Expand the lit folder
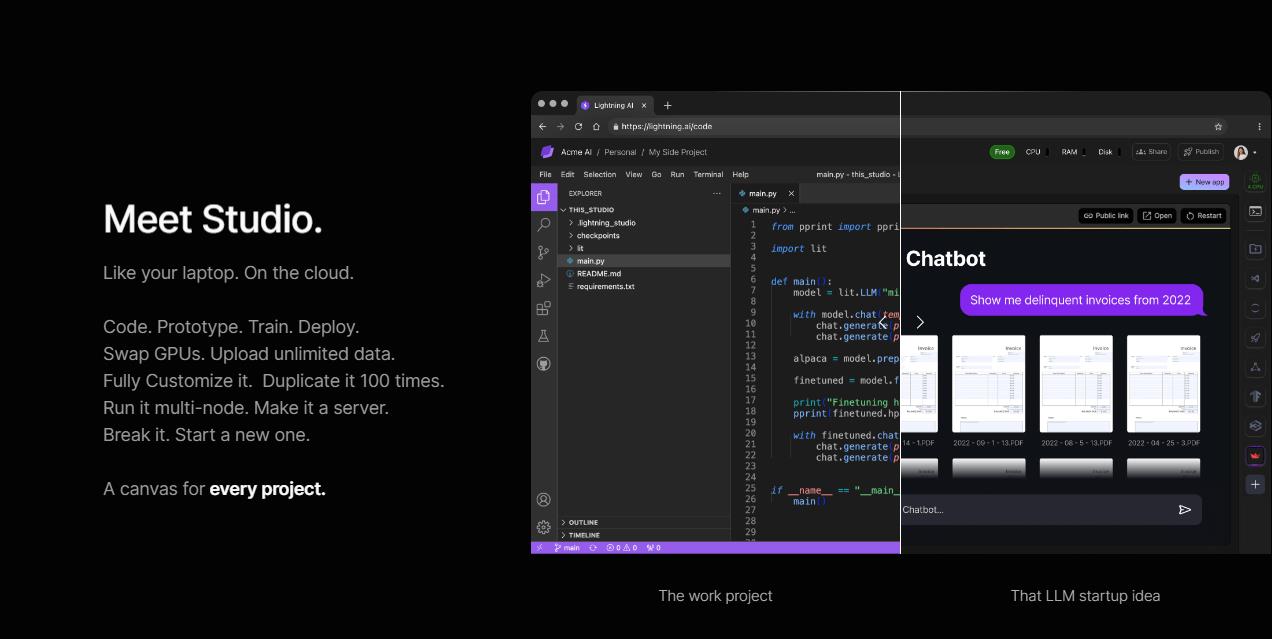Viewport: 1272px width, 639px height. pyautogui.click(x=576, y=248)
